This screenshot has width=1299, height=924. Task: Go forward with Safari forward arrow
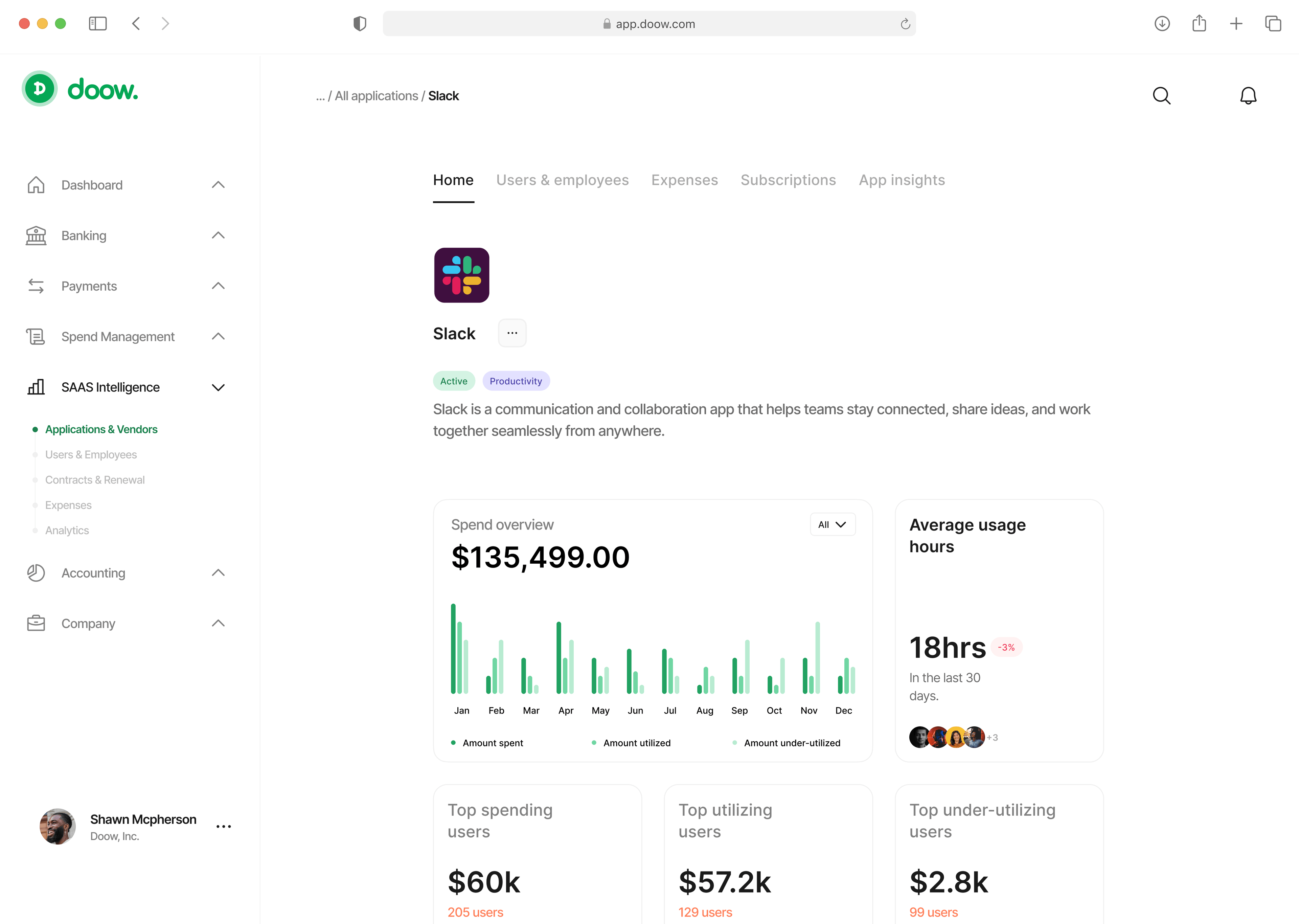pos(165,23)
